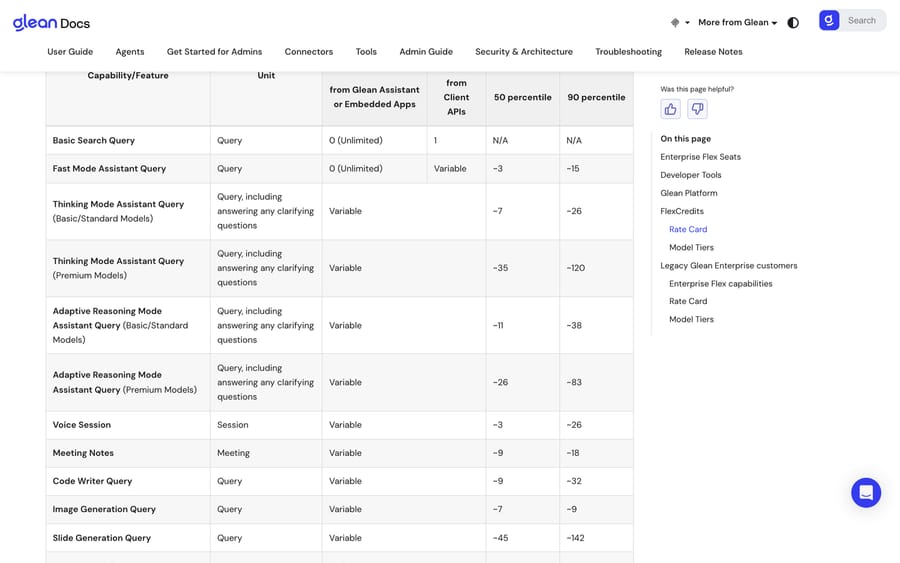Jump to Legacy Glean Enterprise customers
This screenshot has width=900, height=563.
729,266
